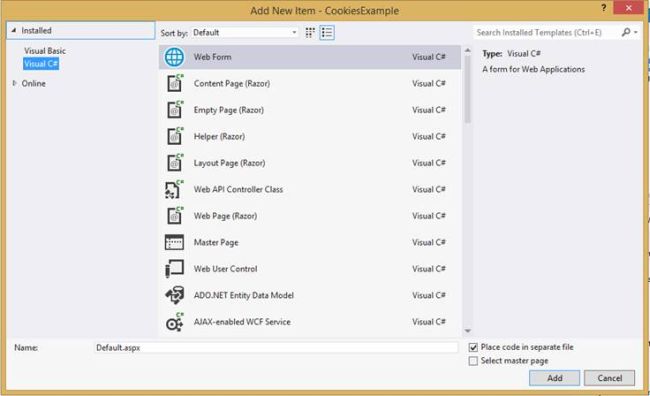Select Visual C# category in the tree
Image resolution: width=650 pixels, height=396 pixels.
(41, 64)
